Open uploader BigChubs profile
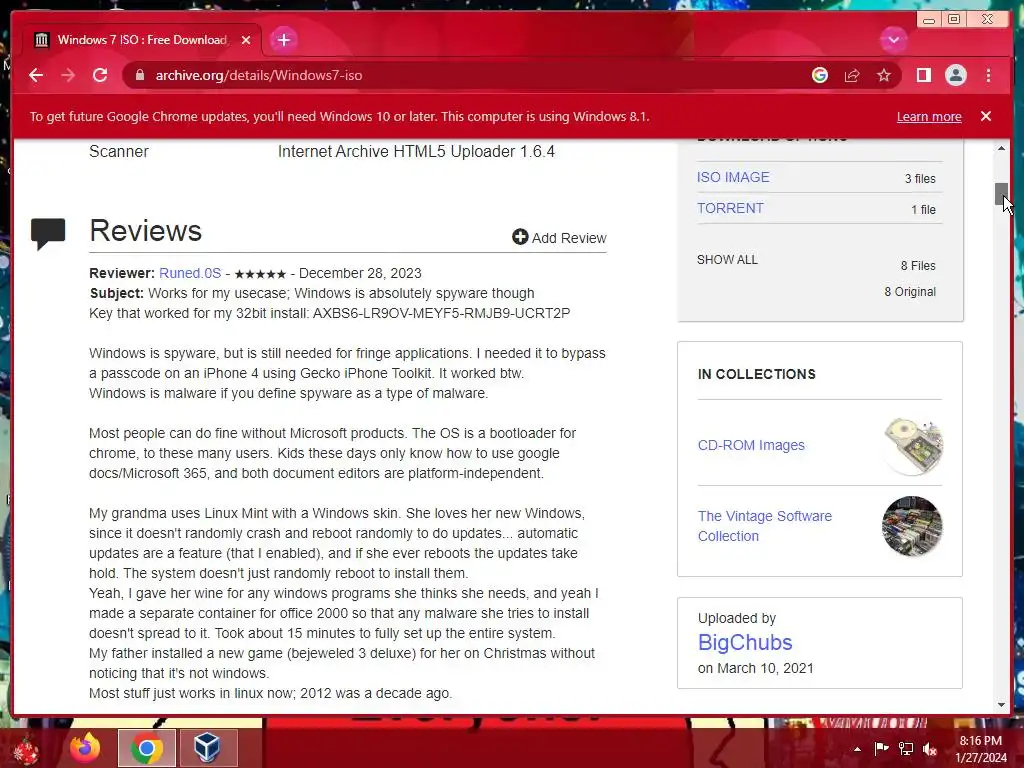Screen dimensions: 1024x768 click(x=744, y=643)
